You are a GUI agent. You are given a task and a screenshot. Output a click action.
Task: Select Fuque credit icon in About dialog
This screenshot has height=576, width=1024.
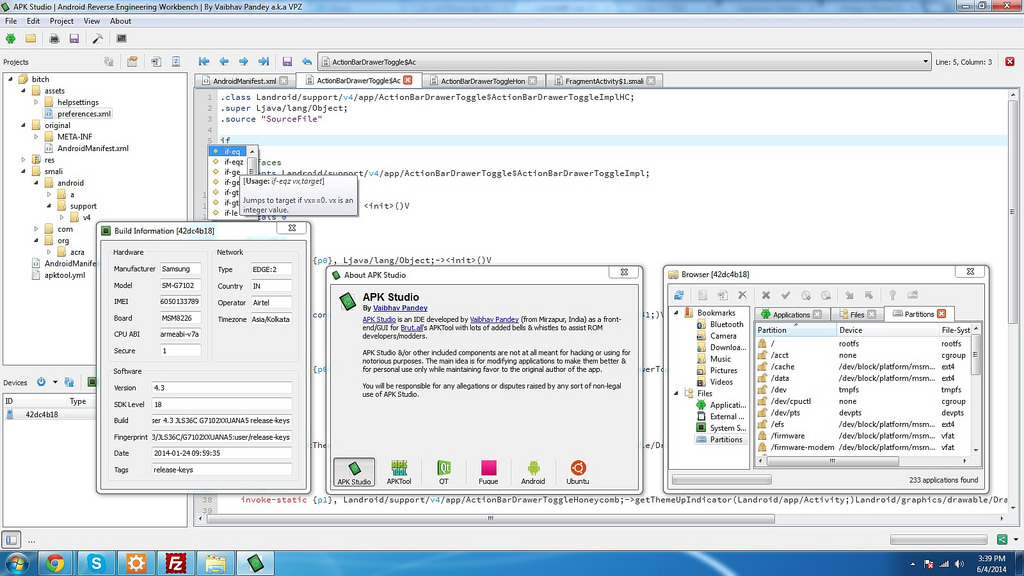pyautogui.click(x=488, y=472)
